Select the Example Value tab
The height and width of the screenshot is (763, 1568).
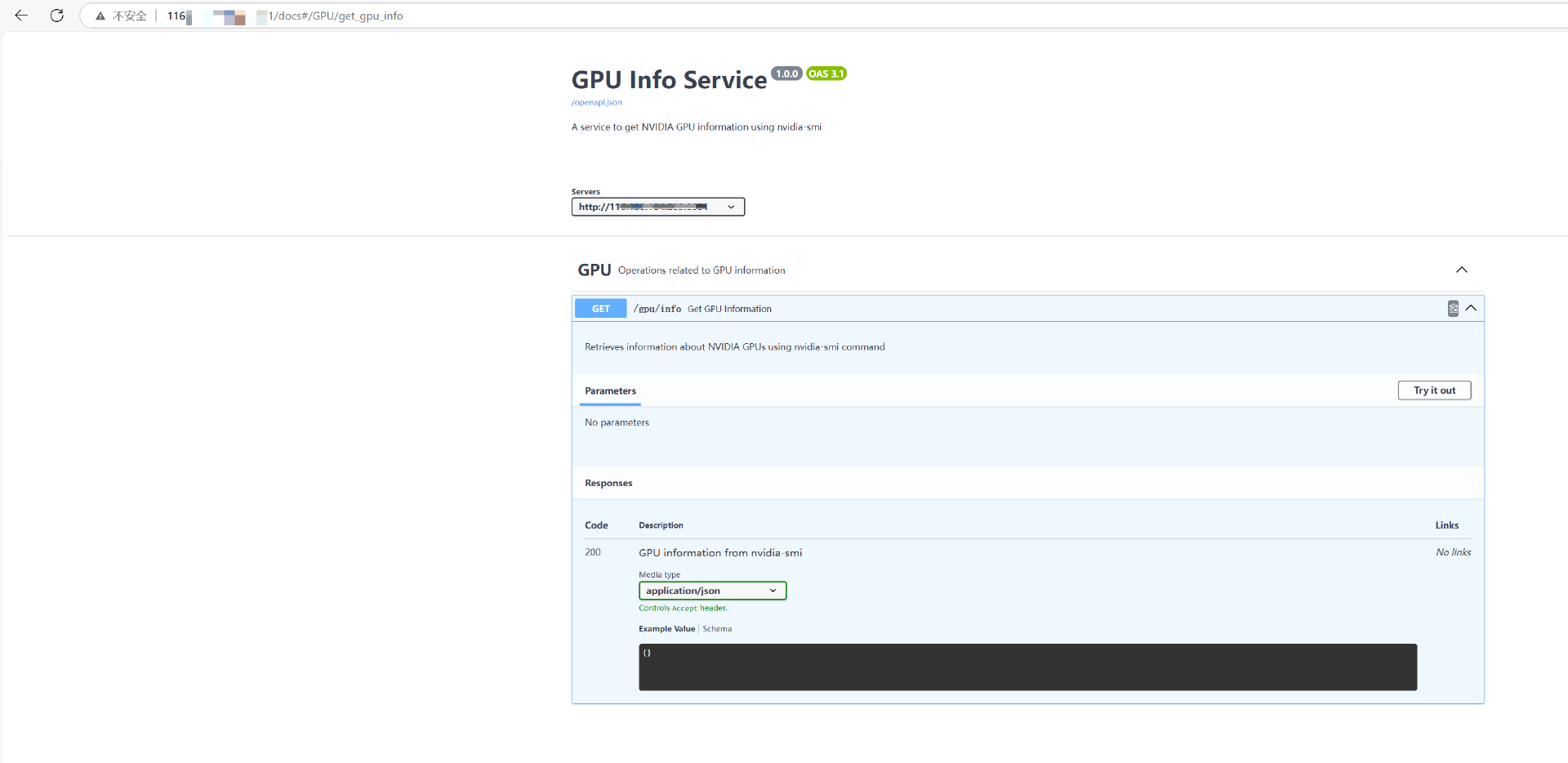point(666,629)
